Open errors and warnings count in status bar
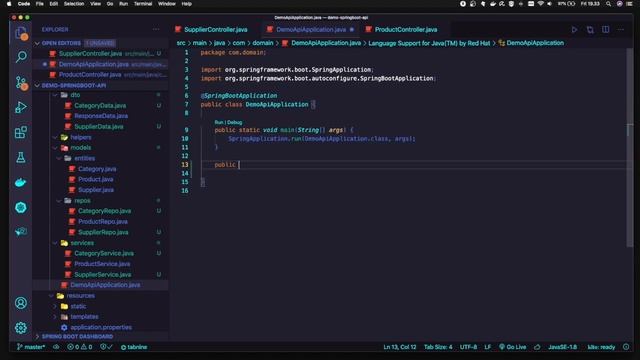This screenshot has height=360, width=640. [x=80, y=347]
